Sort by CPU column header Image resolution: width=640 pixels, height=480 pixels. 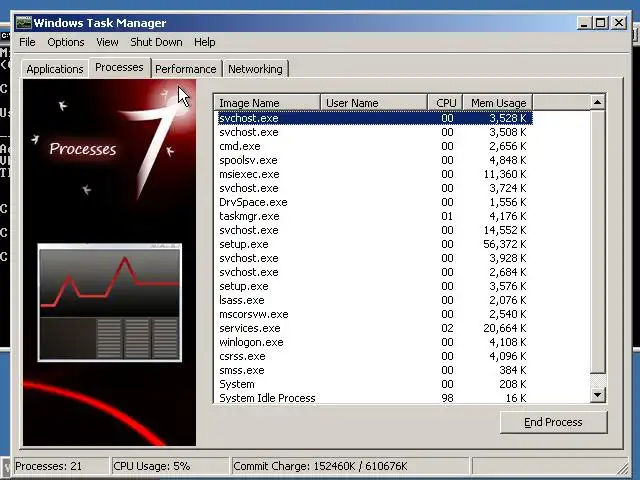445,103
